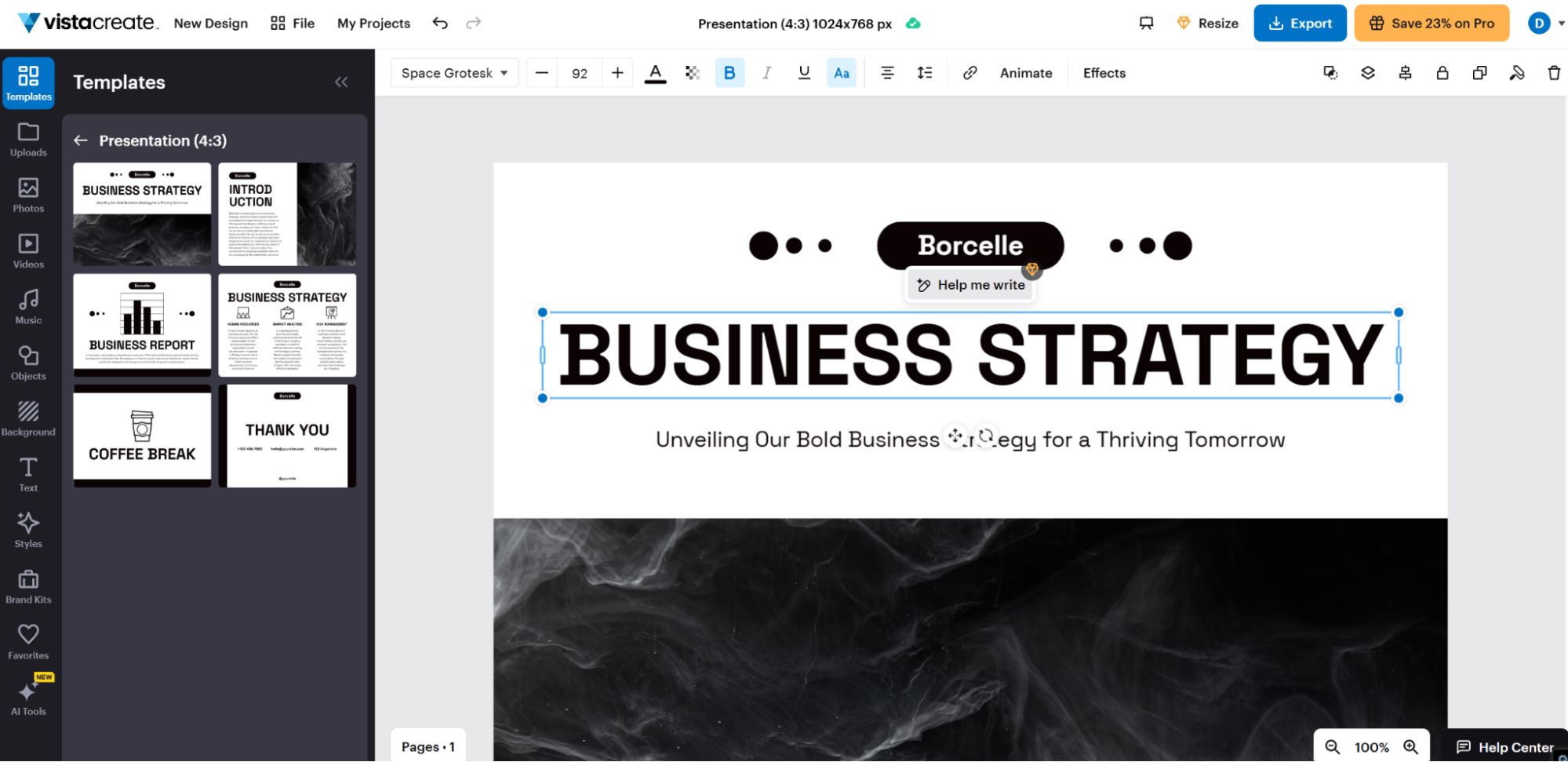Click the Export button
Screen dimensions: 1568x762
[x=1300, y=24]
